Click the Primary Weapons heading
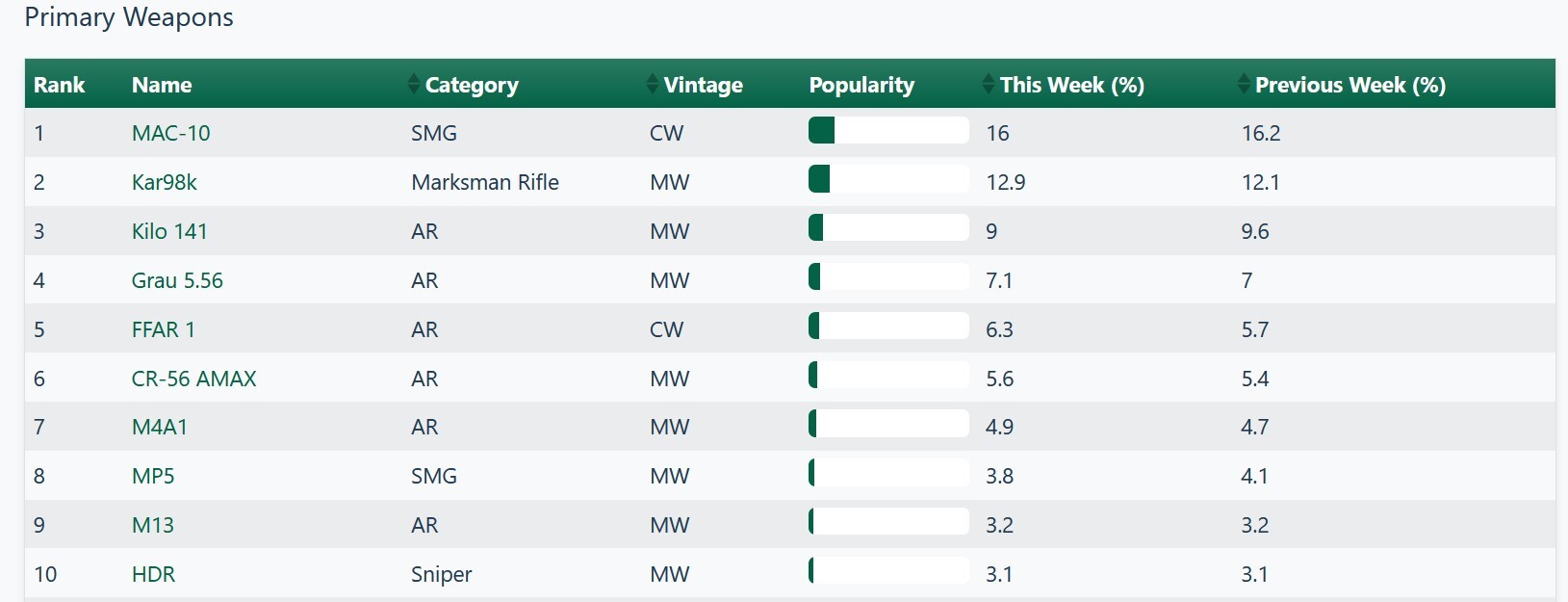This screenshot has height=602, width=1568. pyautogui.click(x=129, y=17)
